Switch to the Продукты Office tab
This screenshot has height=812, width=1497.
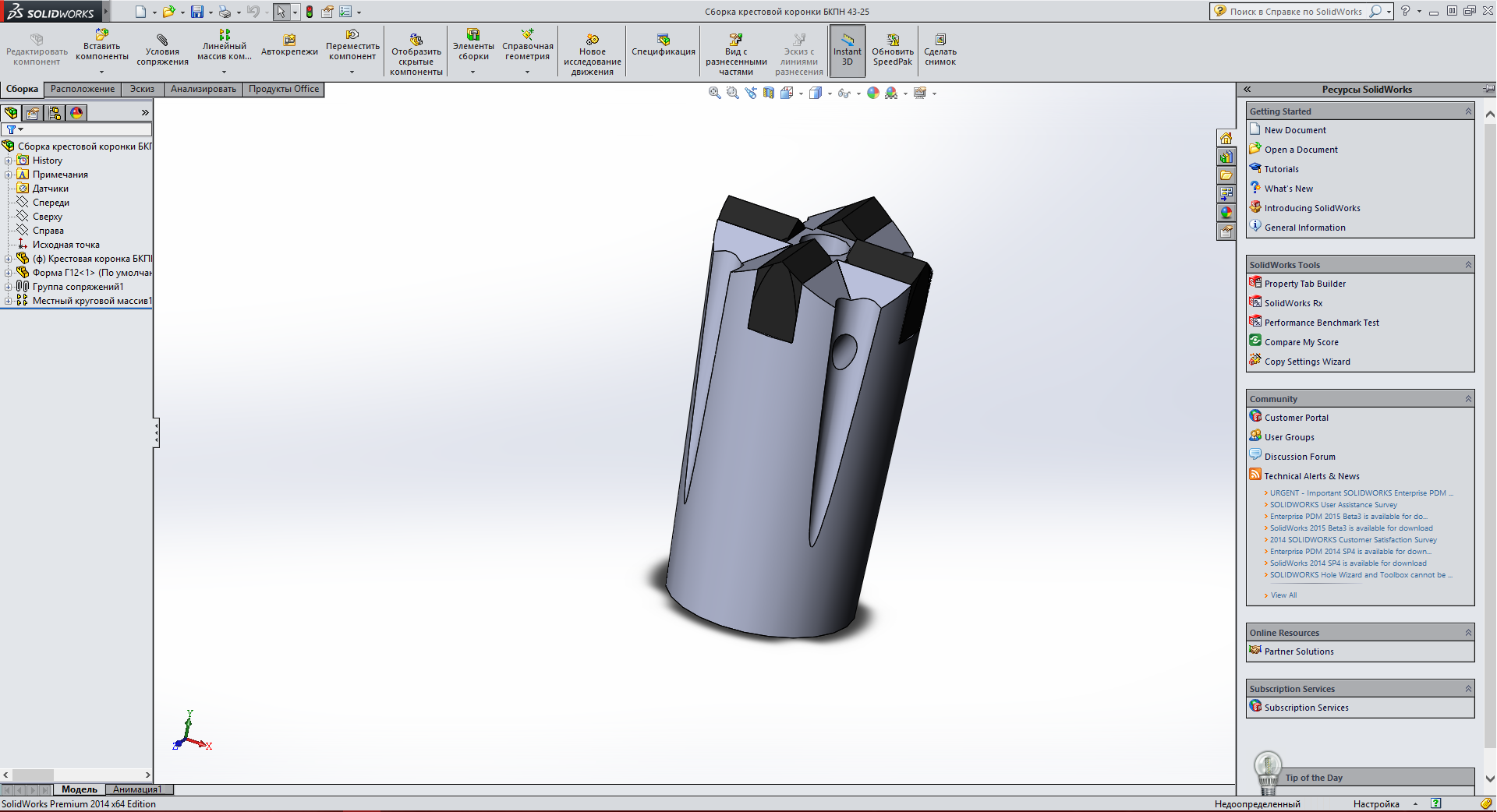pyautogui.click(x=284, y=89)
